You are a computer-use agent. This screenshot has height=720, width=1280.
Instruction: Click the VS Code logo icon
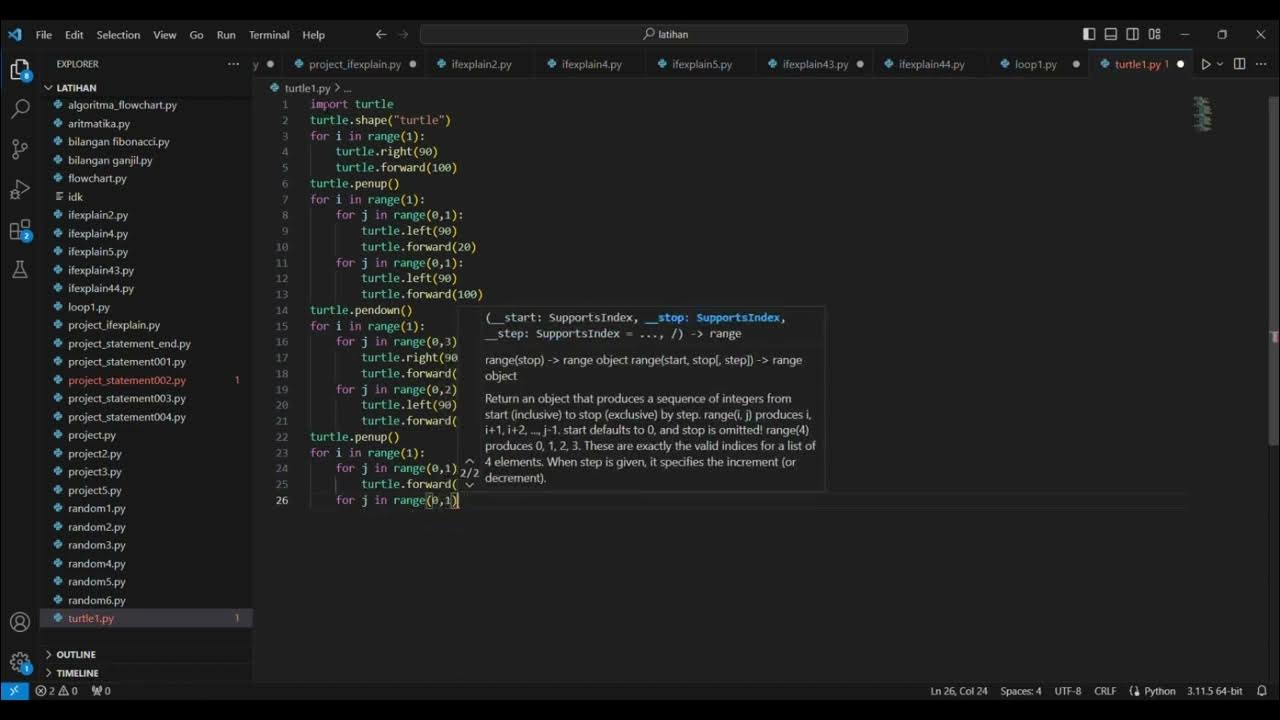tap(14, 34)
